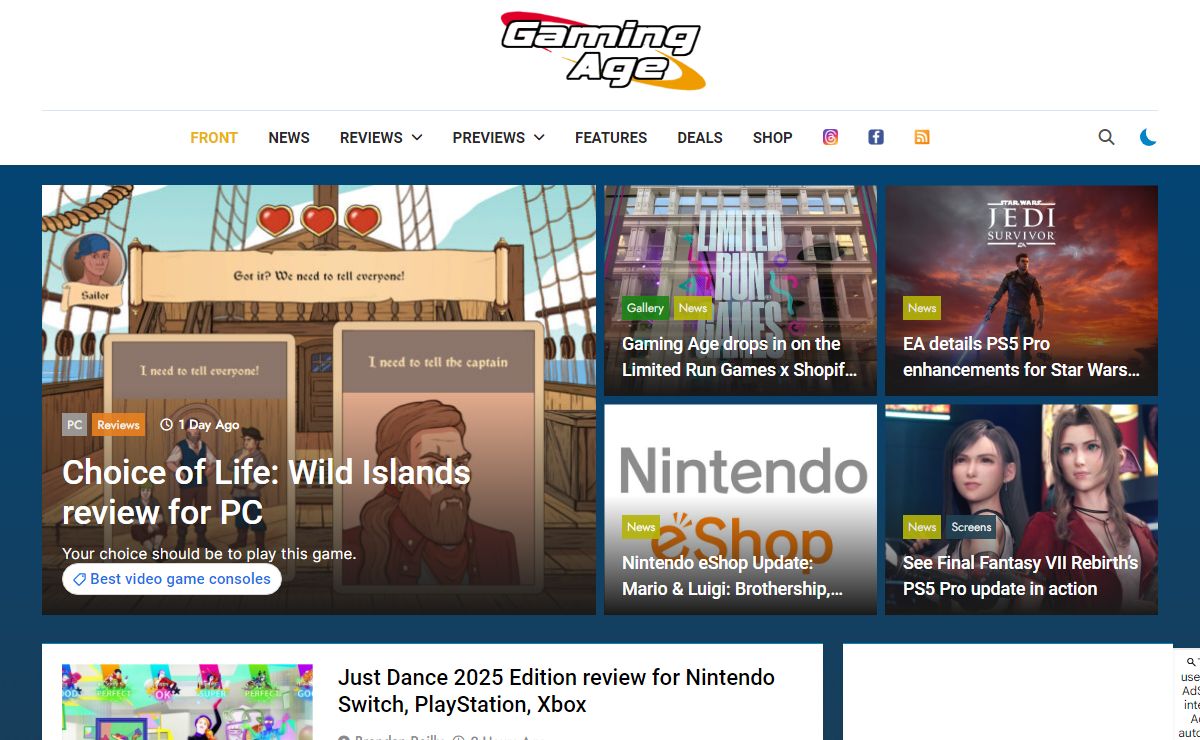1200x740 pixels.
Task: Open the Previews menu item
Action: click(x=489, y=137)
